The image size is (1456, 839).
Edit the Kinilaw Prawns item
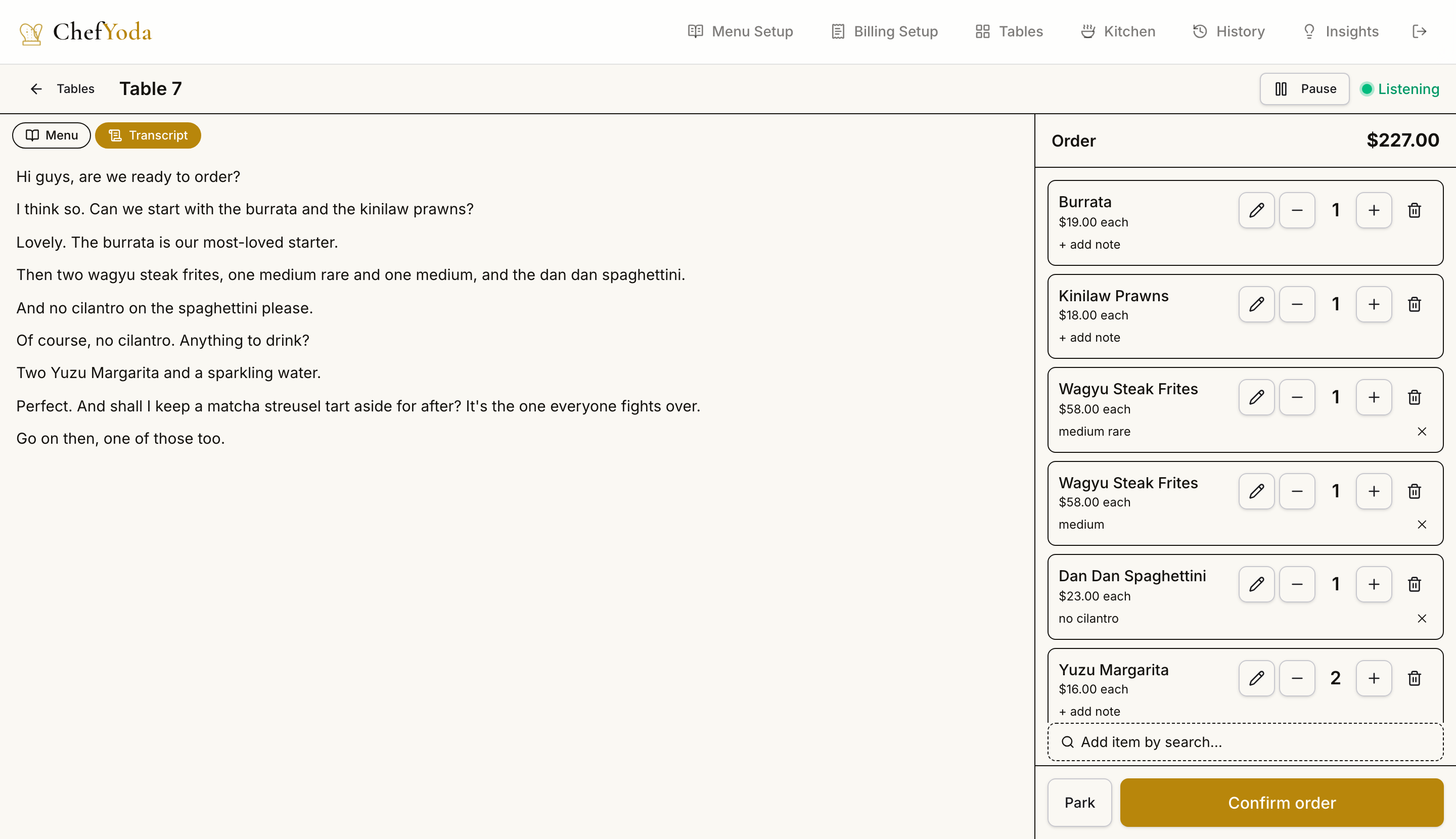pyautogui.click(x=1257, y=304)
